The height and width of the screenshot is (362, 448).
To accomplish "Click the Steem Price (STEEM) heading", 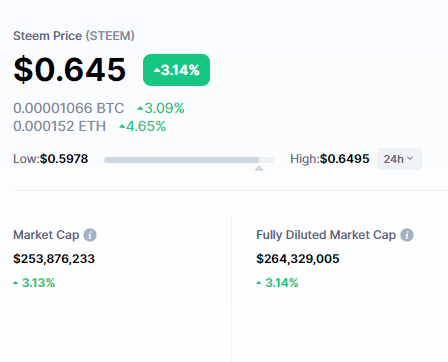I will pos(74,36).
